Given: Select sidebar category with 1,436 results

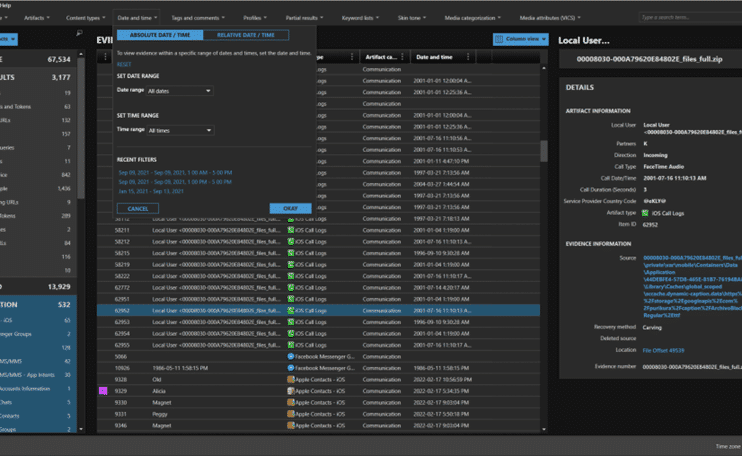Looking at the screenshot, I should click(x=37, y=188).
